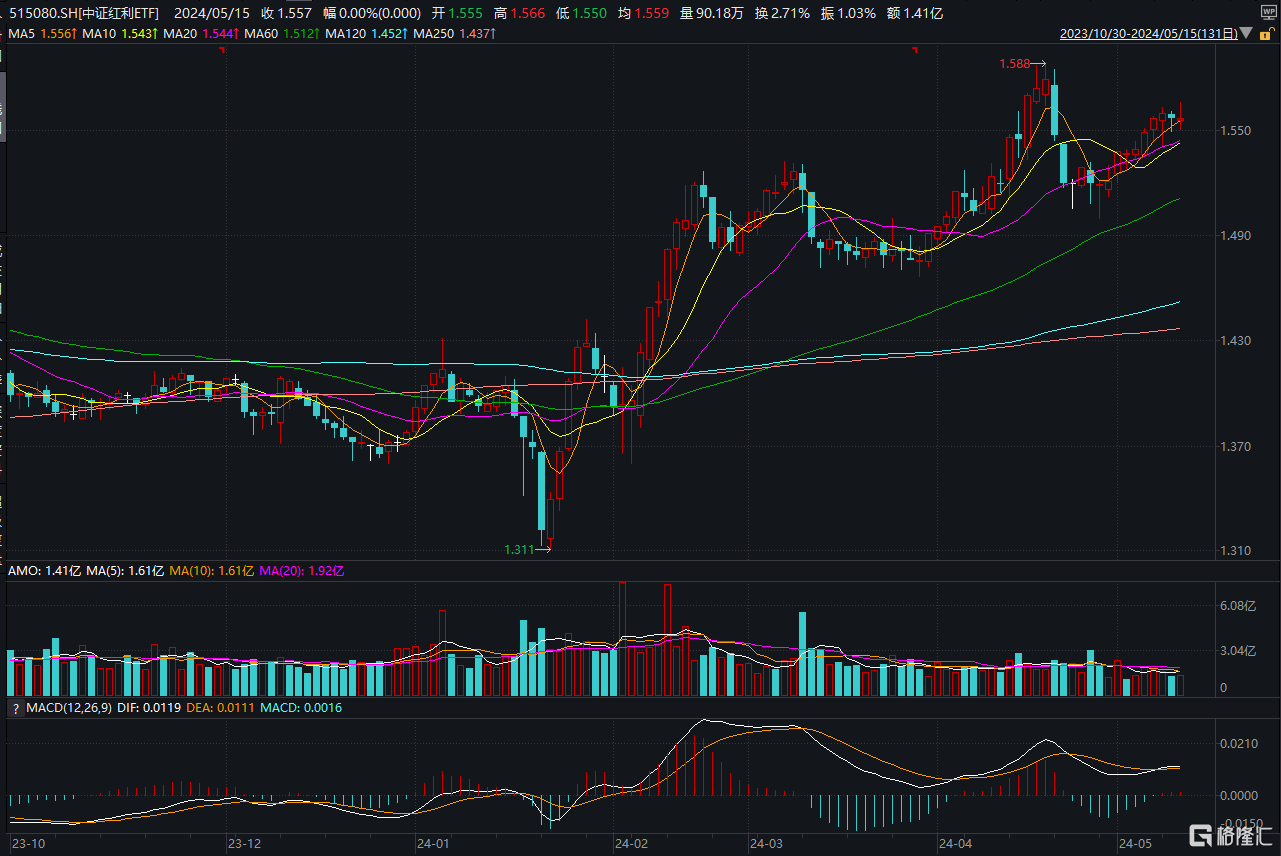Click the 3.04亿 amount axis label
This screenshot has height=856, width=1281.
[x=1237, y=651]
